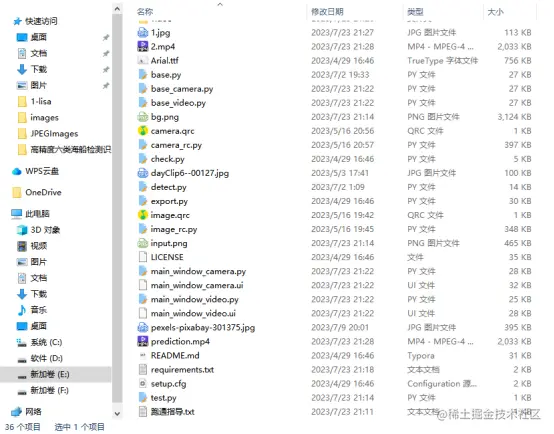Click the setup.cfg gear icon
The image size is (554, 434).
tap(142, 383)
